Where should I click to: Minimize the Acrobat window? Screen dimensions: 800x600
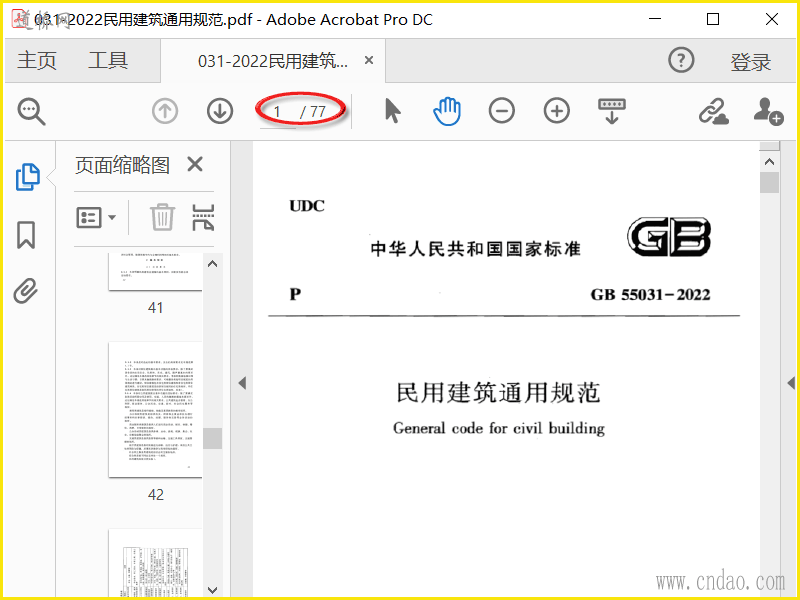(655, 19)
